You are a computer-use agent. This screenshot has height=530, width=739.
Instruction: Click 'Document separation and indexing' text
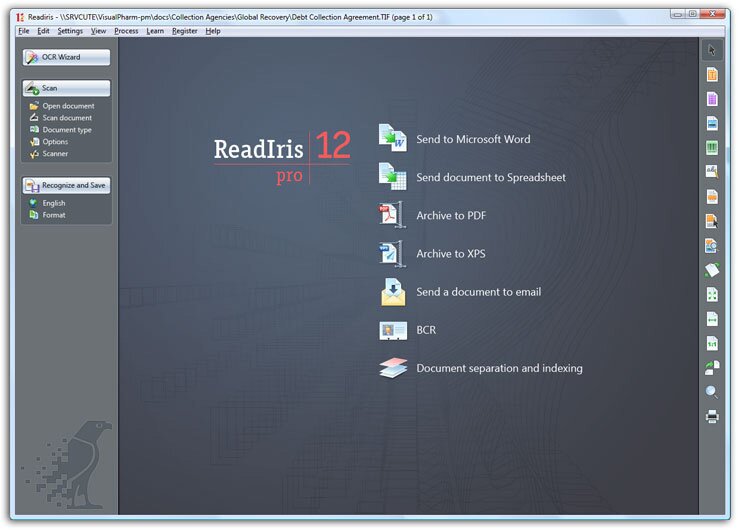click(x=499, y=368)
